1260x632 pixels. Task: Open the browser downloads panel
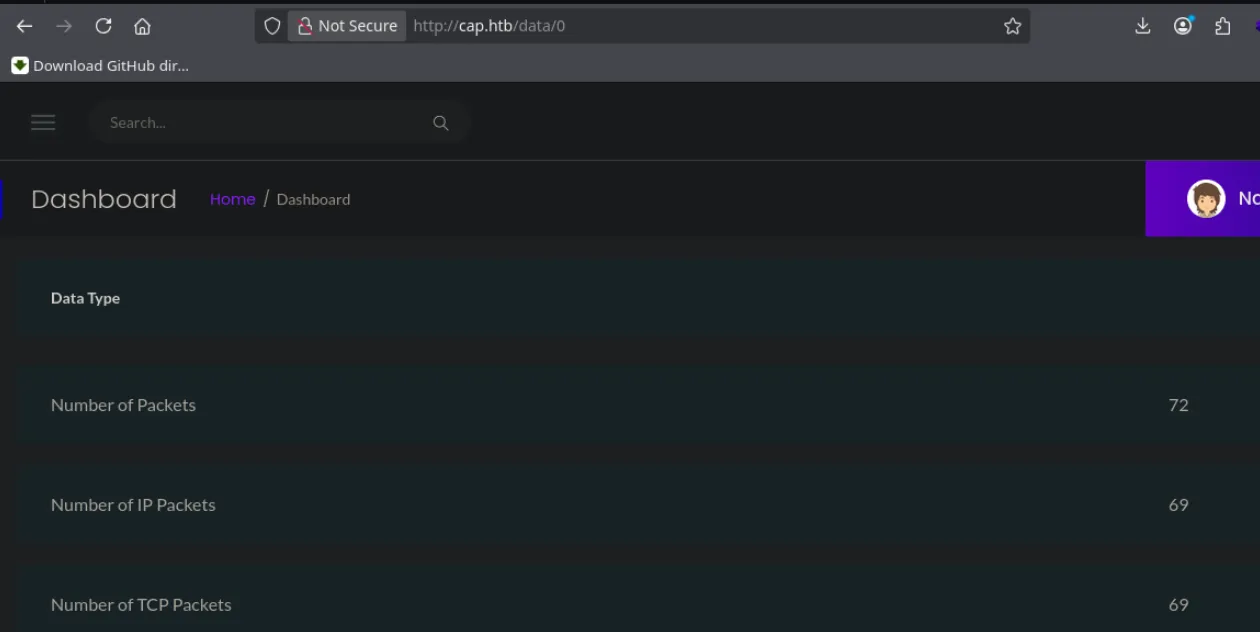pos(1143,26)
